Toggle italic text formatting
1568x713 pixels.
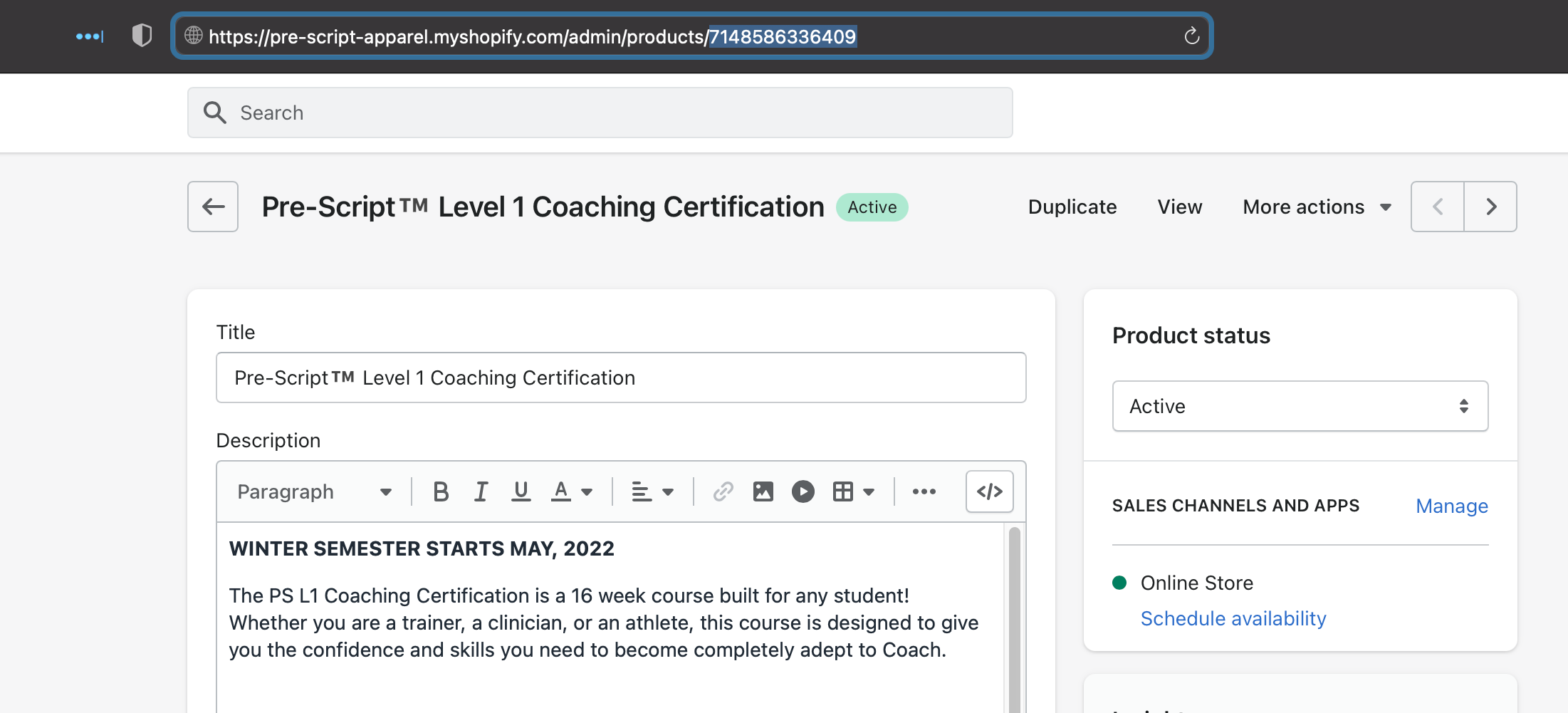coord(481,491)
